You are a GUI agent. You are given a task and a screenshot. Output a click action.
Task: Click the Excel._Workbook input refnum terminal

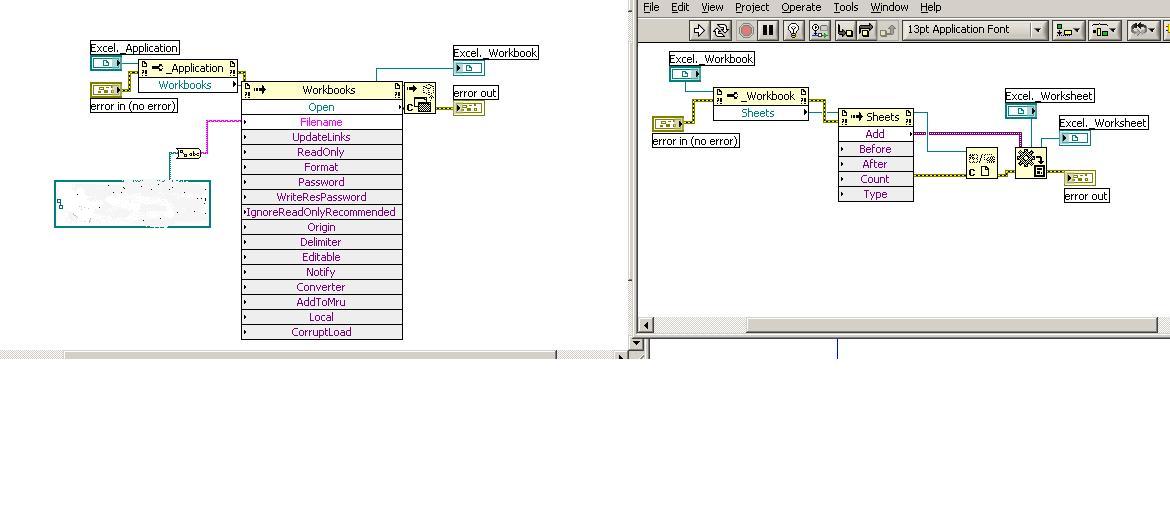pyautogui.click(x=685, y=73)
